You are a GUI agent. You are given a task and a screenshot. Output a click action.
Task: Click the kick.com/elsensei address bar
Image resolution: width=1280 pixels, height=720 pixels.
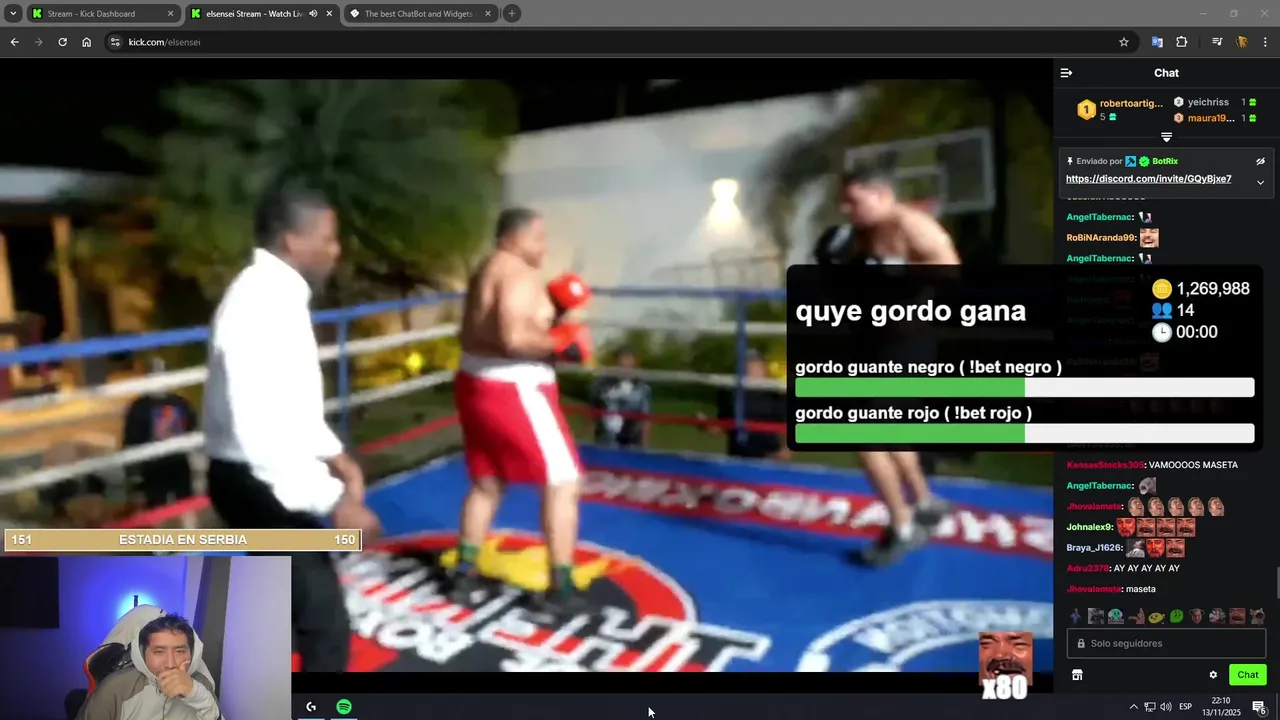[x=620, y=42]
